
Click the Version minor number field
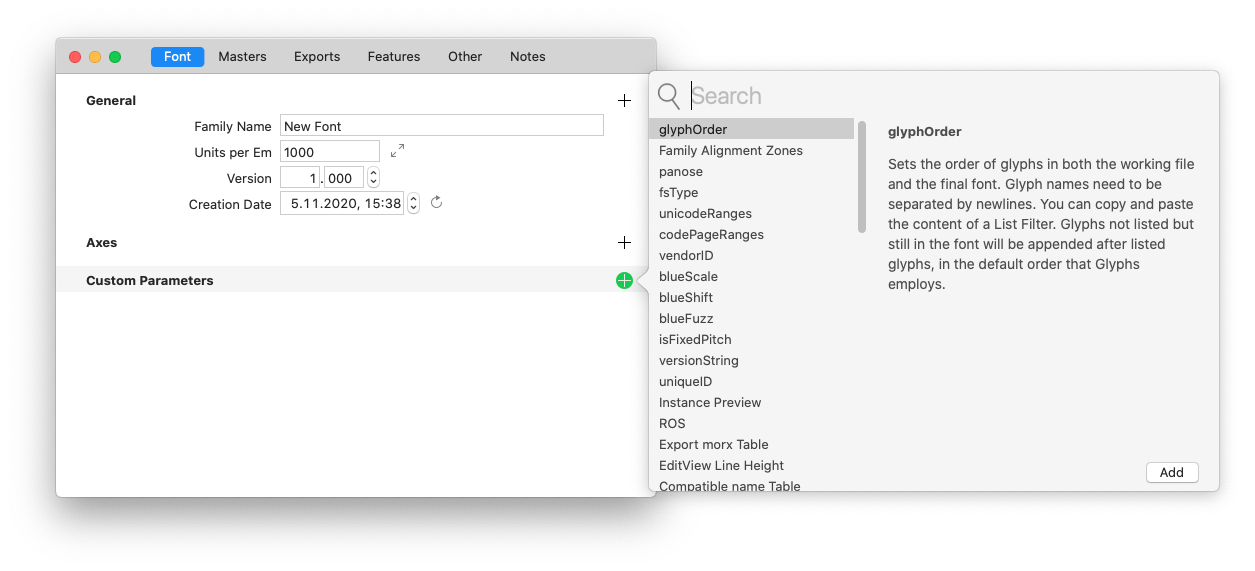coord(345,178)
